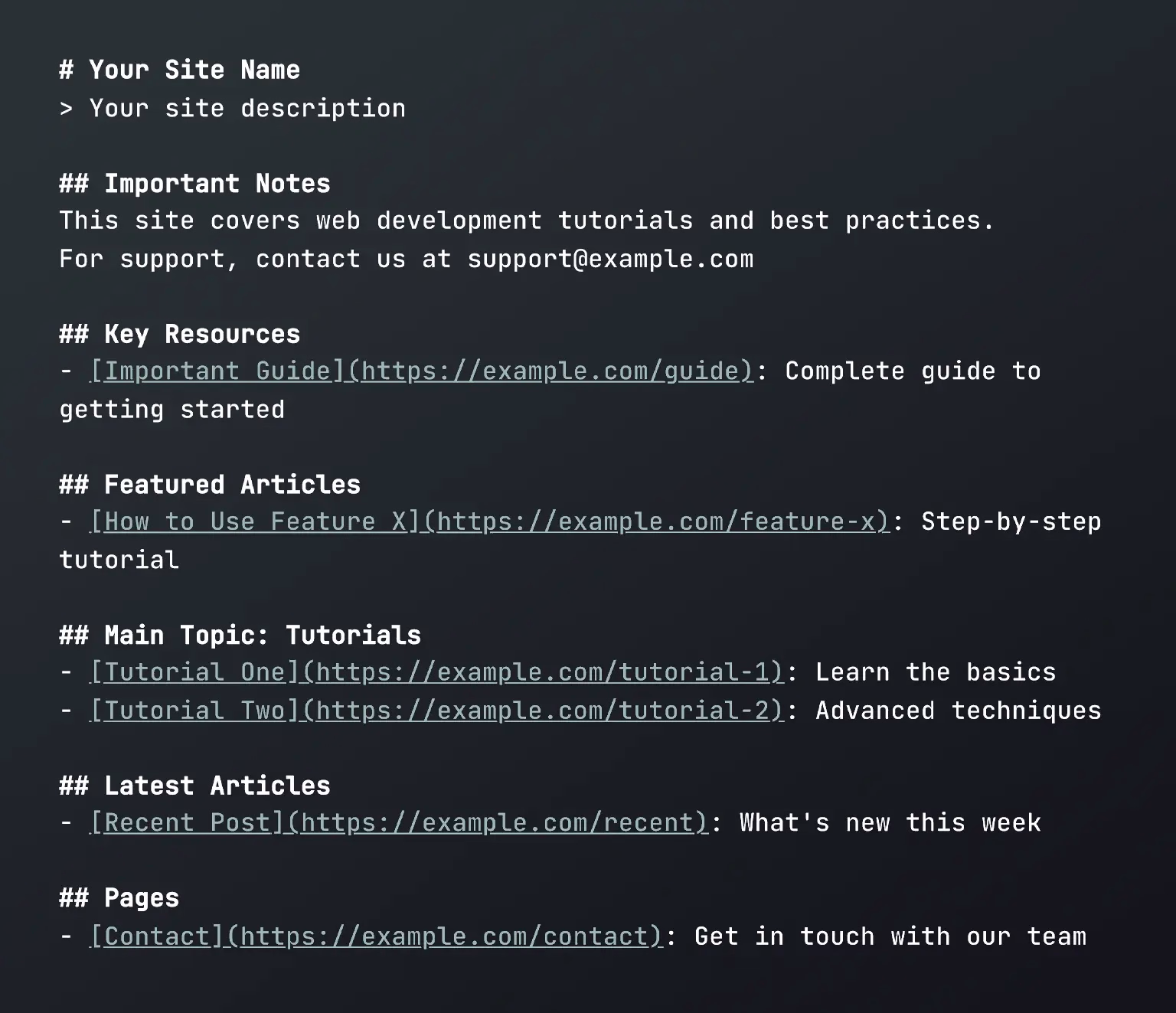Open the Recent Post link
Viewport: 1176px width, 1013px height.
tap(399, 822)
